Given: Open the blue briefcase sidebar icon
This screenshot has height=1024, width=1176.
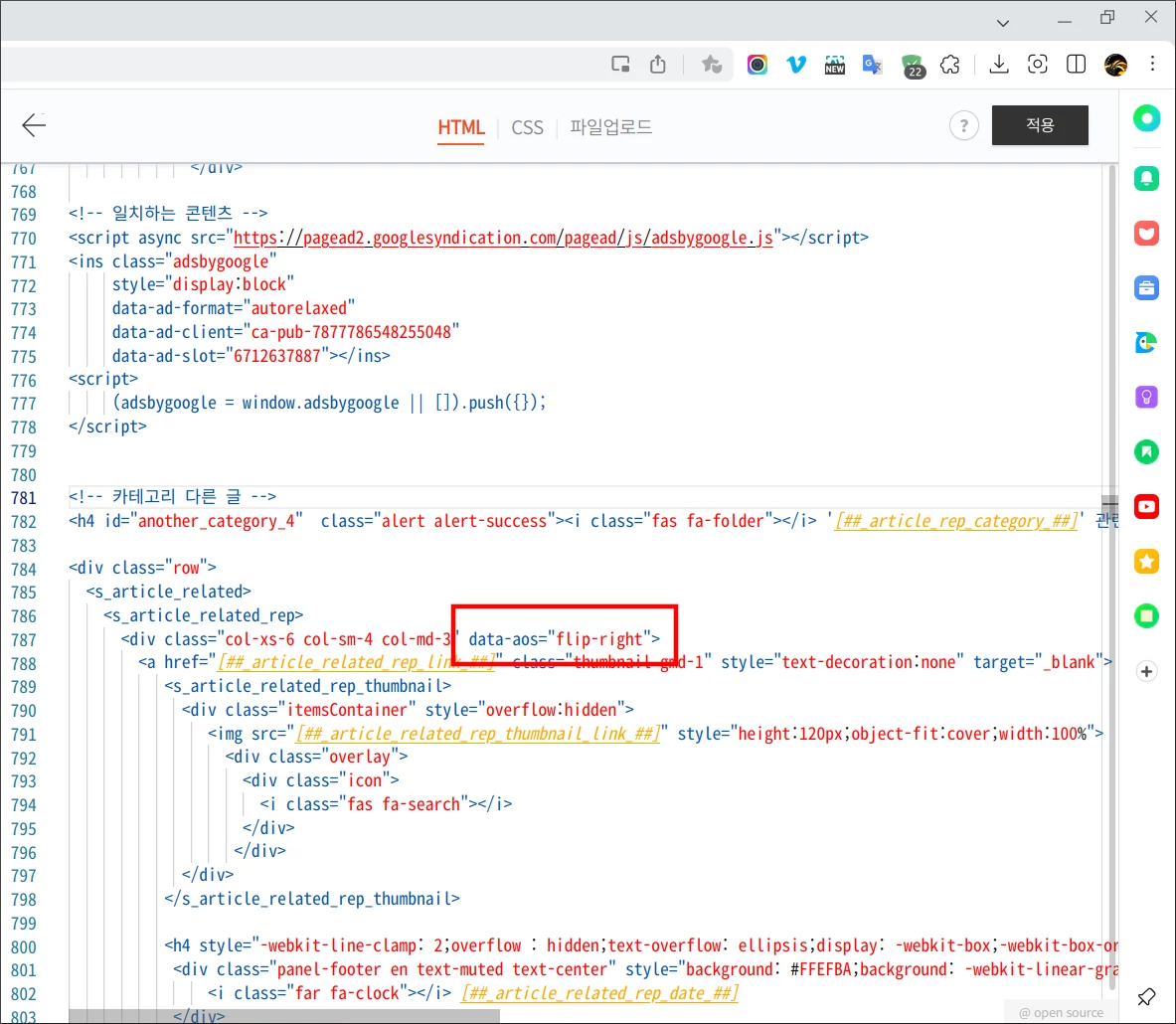Looking at the screenshot, I should tap(1147, 288).
